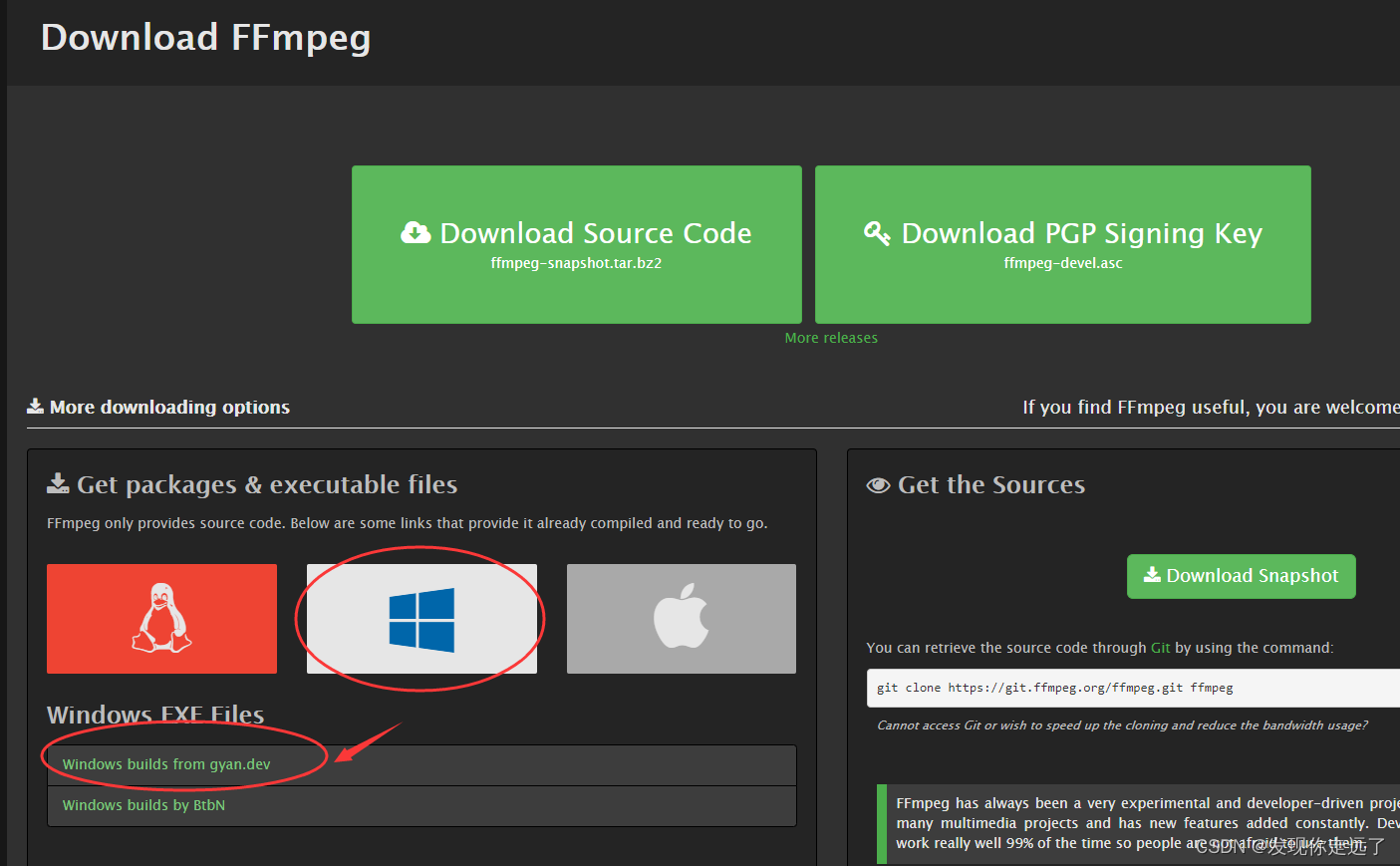
Task: Click the ffmpeg-devel.asc file name
Action: (1063, 263)
